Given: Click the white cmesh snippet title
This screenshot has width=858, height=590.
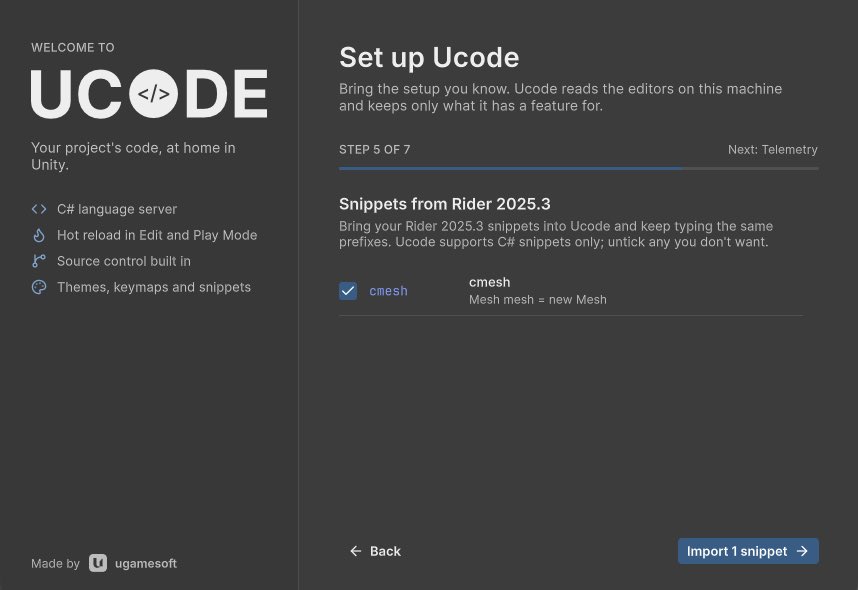Looking at the screenshot, I should 489,282.
